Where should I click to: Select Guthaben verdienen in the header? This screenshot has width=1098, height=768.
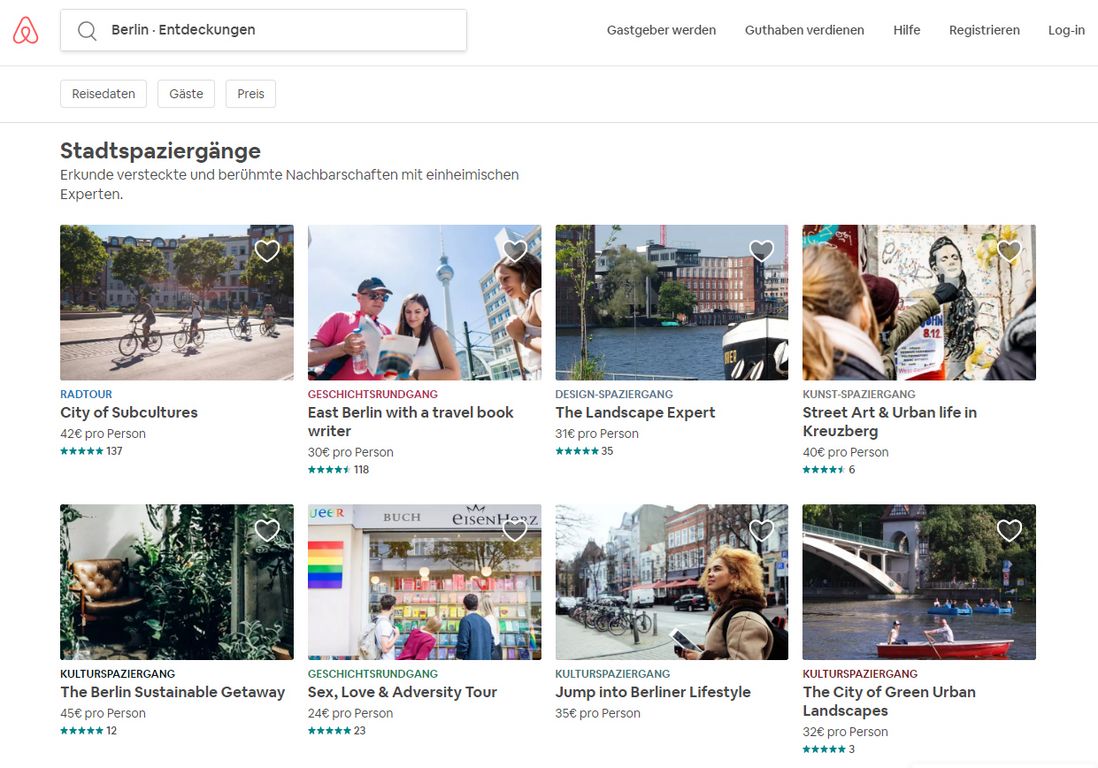(804, 30)
